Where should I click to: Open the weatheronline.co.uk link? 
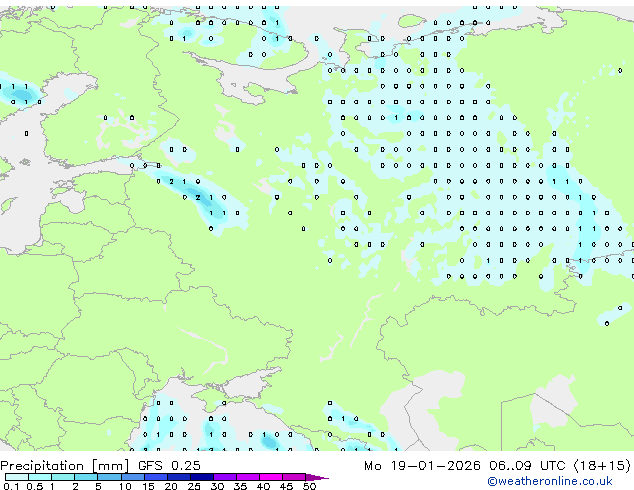click(x=550, y=481)
